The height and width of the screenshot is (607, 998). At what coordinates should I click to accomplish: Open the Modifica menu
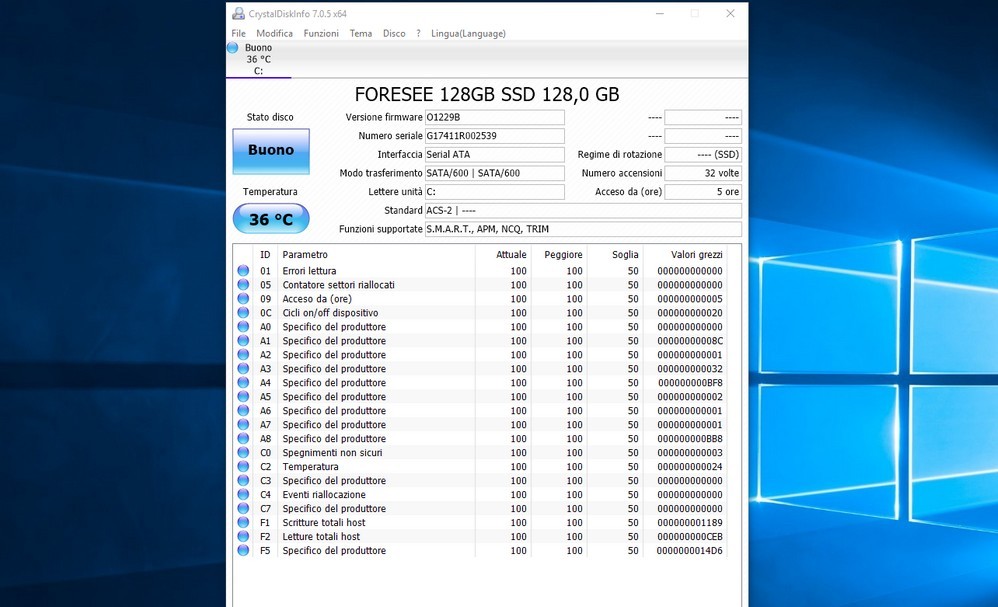274,33
